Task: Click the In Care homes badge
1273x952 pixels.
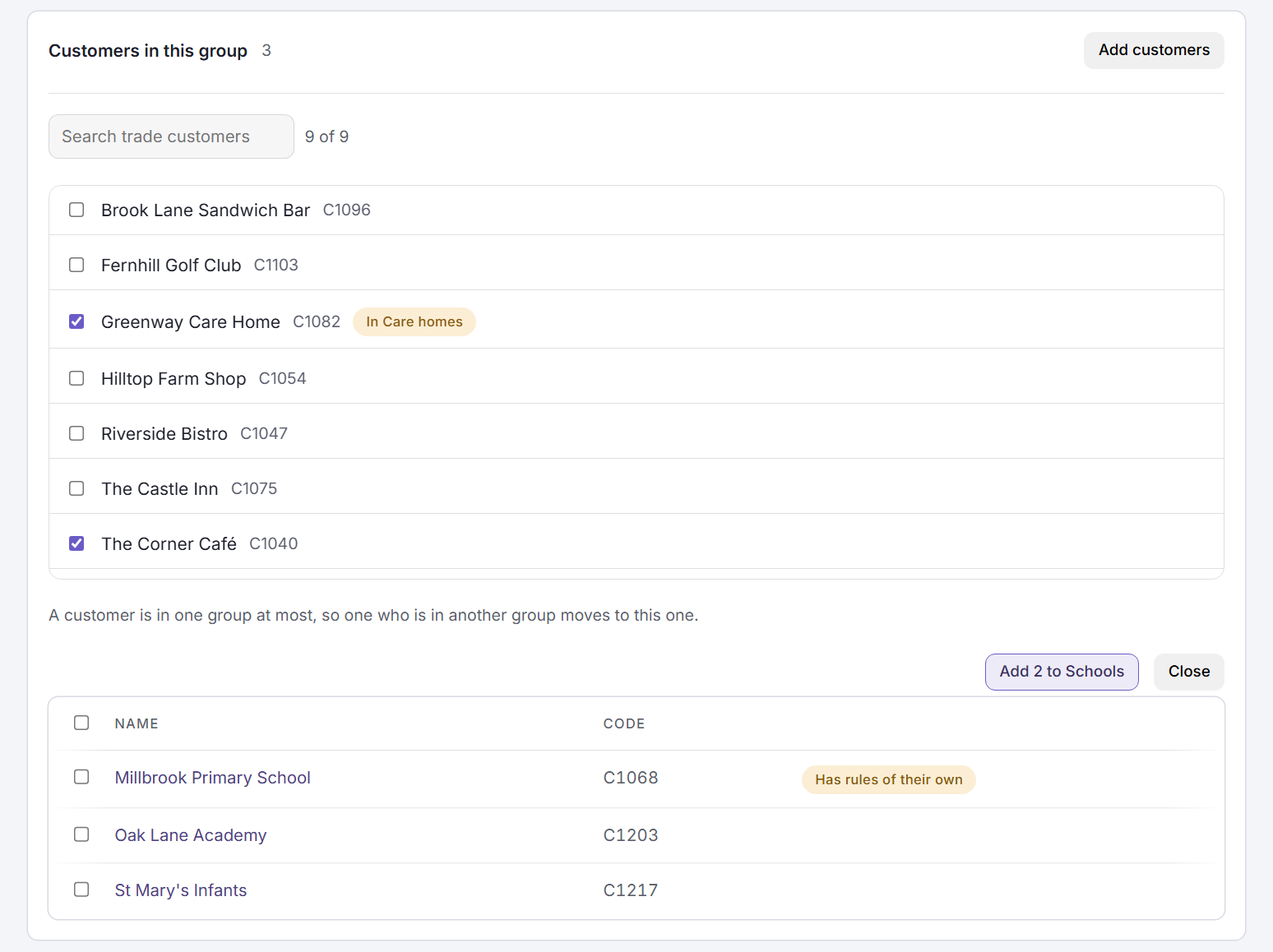Action: (414, 321)
